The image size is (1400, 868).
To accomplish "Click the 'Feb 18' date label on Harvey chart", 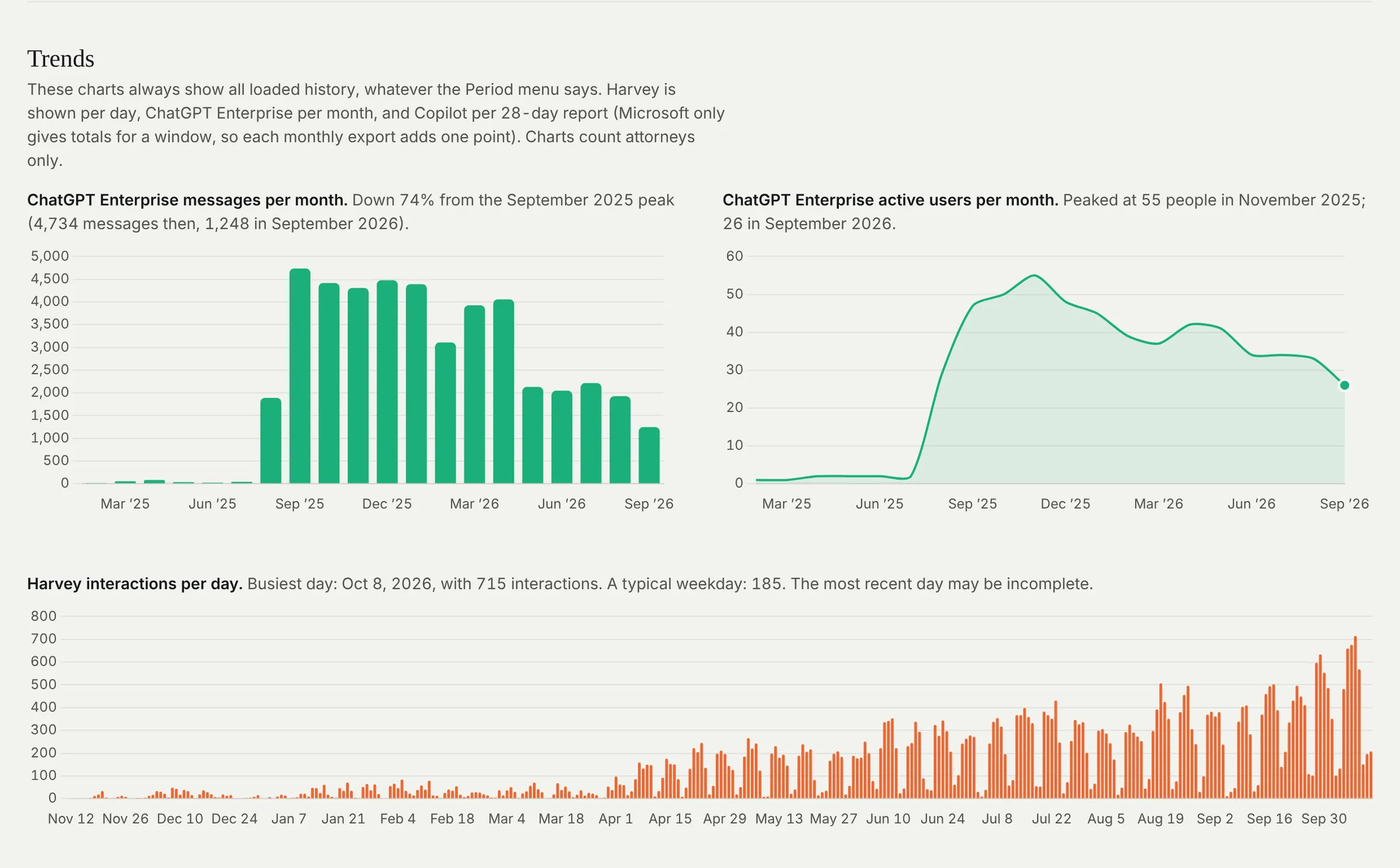I will pyautogui.click(x=452, y=819).
